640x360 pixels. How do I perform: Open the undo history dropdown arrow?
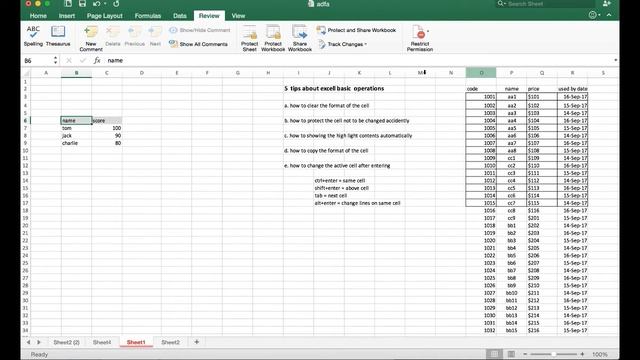(105, 4)
